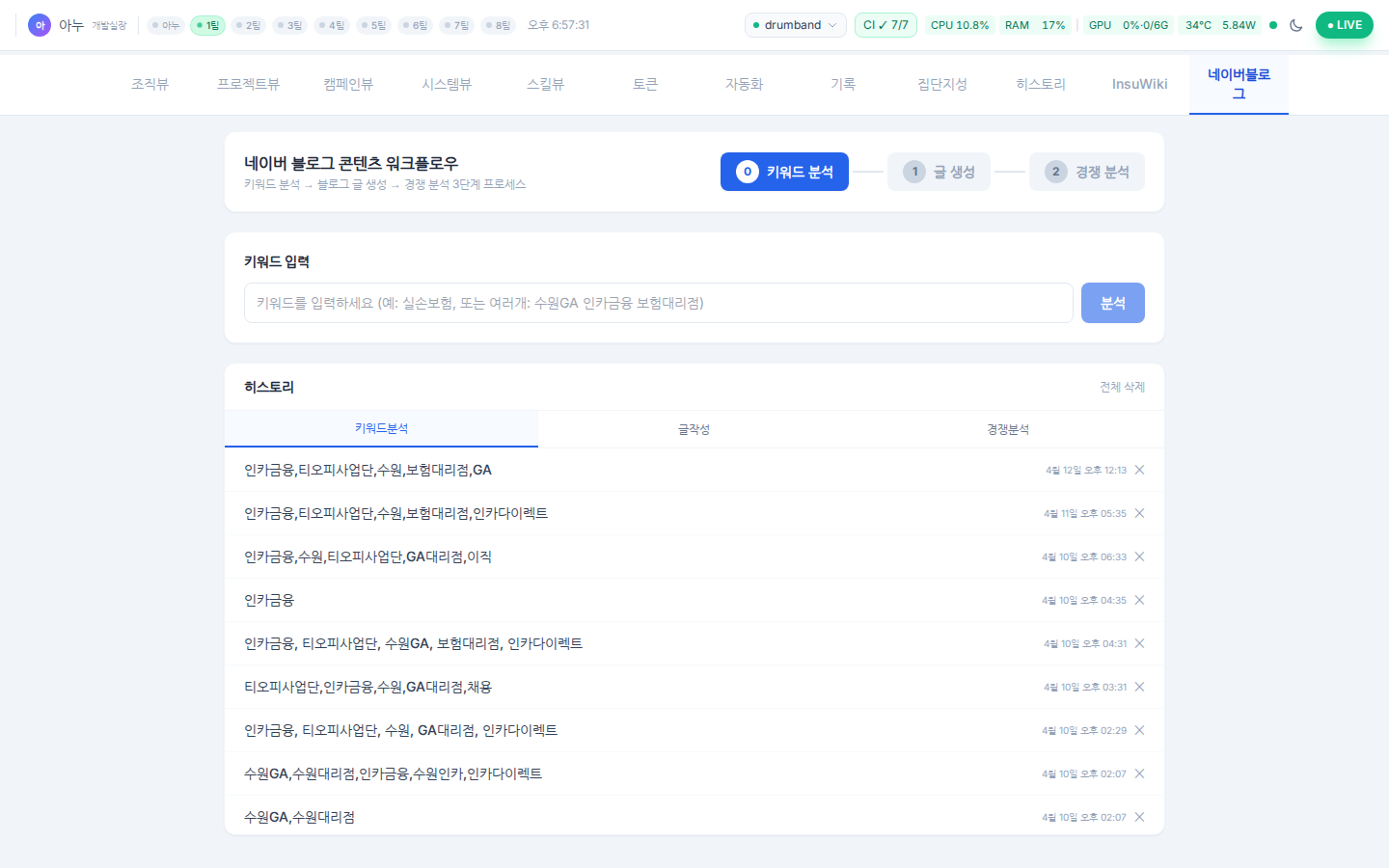Delete the 4월 12일 오후 12:13 history entry

pos(1139,470)
